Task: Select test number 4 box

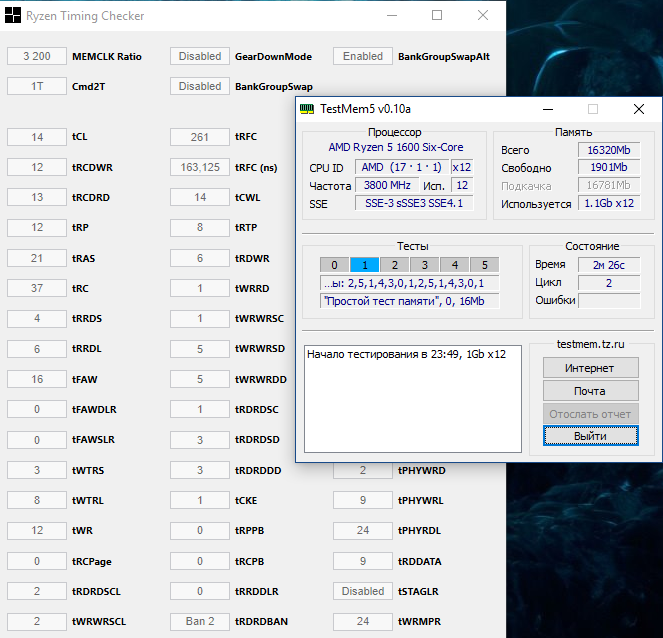Action: 455,265
